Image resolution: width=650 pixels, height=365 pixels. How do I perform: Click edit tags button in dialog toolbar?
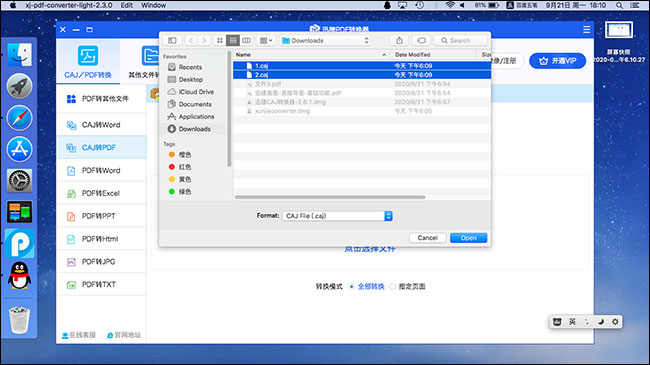pyautogui.click(x=422, y=40)
